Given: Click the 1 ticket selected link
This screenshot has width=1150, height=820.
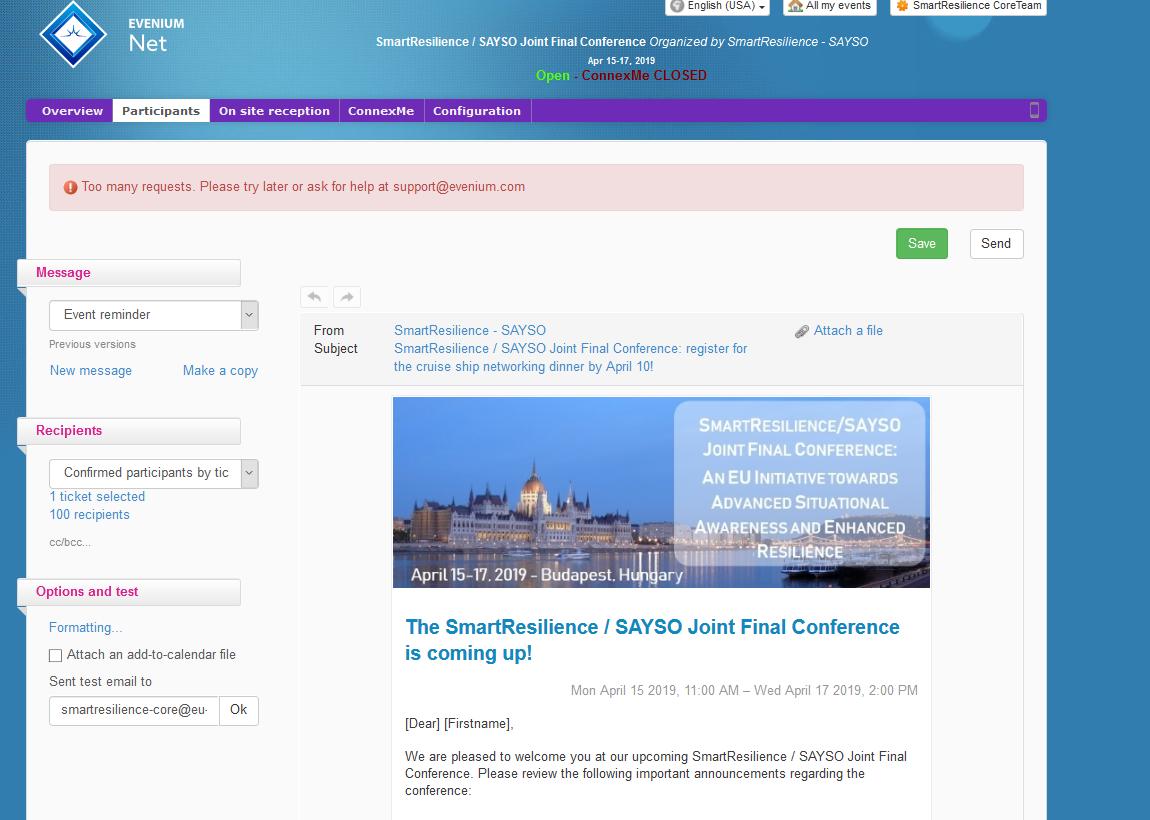Looking at the screenshot, I should (x=97, y=497).
